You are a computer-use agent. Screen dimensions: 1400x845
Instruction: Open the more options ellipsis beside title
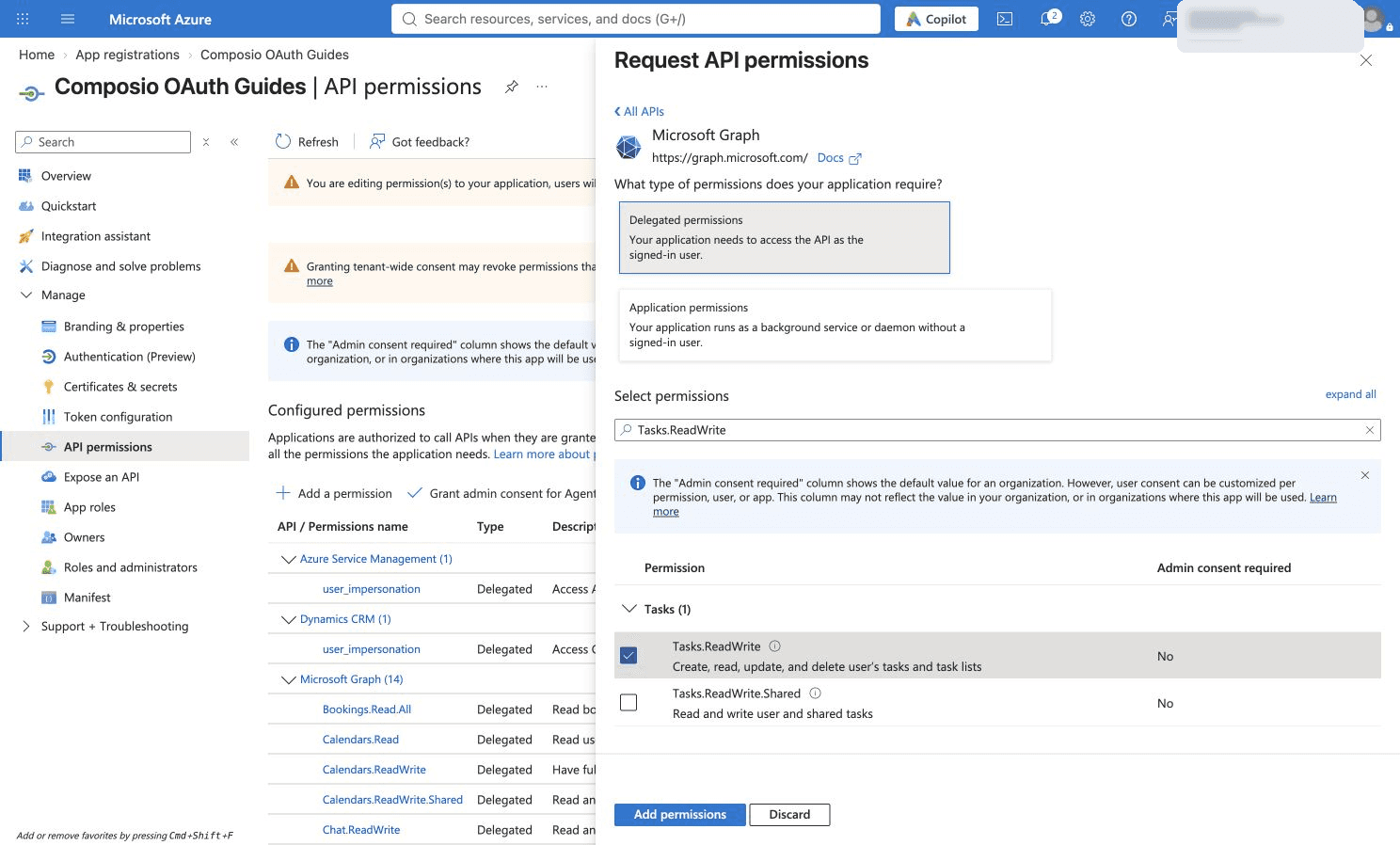pyautogui.click(x=542, y=87)
